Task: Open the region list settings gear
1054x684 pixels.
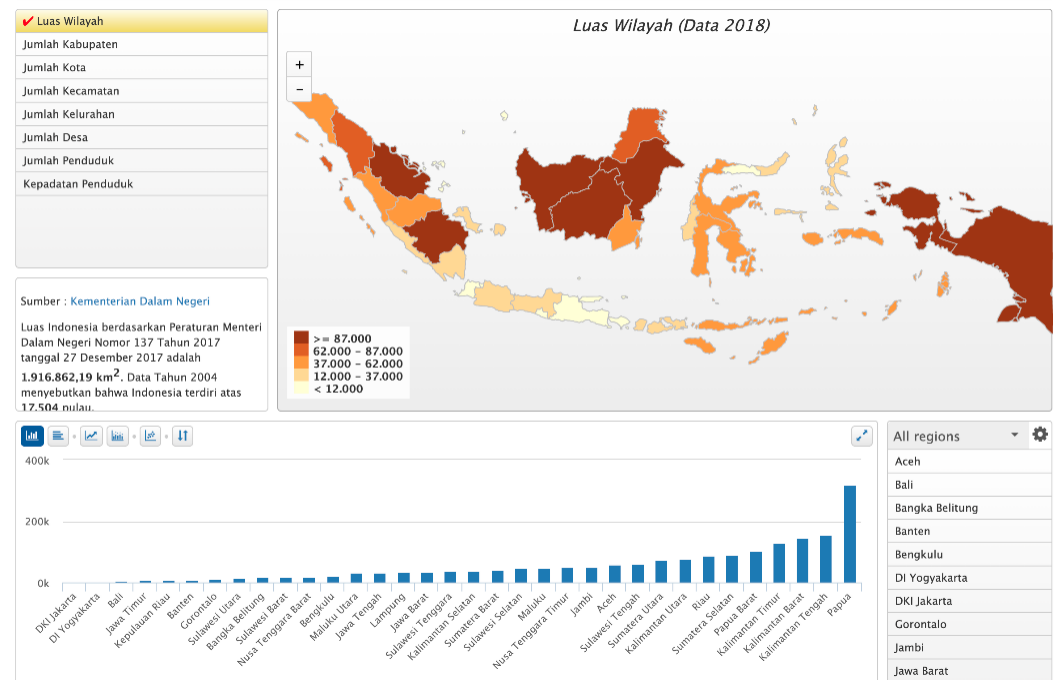Action: pos(1040,435)
